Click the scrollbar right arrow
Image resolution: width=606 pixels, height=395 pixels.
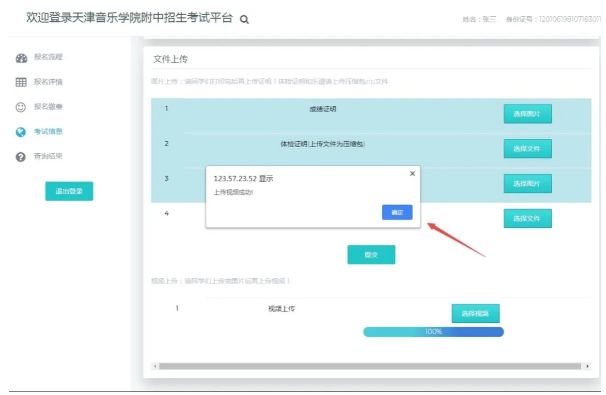coord(587,366)
